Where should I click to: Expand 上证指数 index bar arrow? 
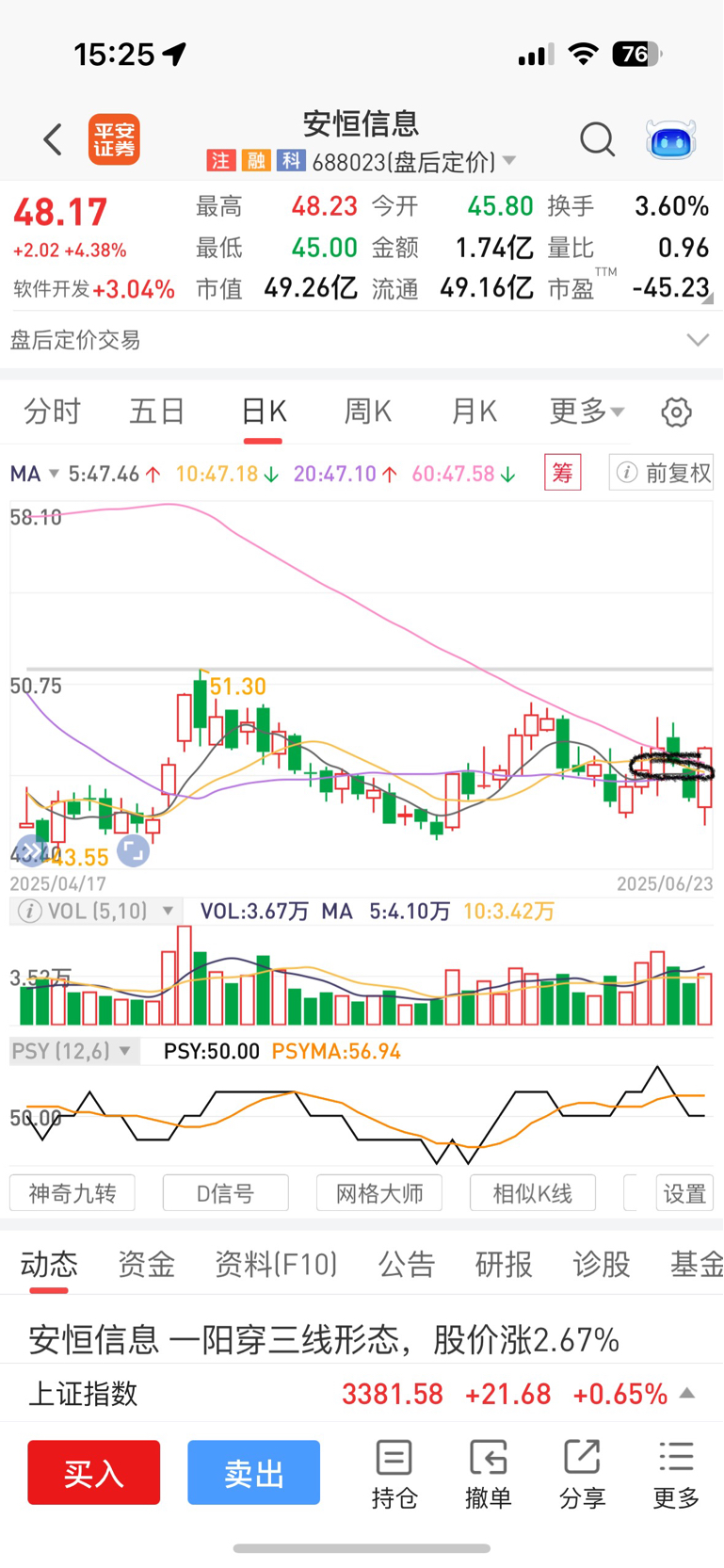tap(687, 1393)
